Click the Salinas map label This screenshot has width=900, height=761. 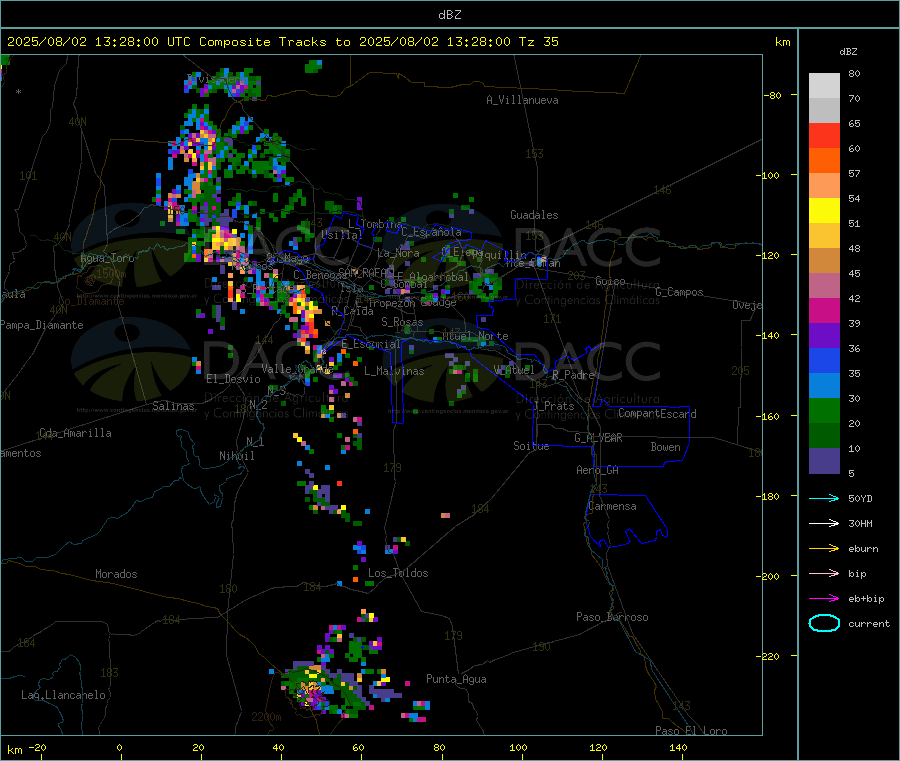[173, 406]
